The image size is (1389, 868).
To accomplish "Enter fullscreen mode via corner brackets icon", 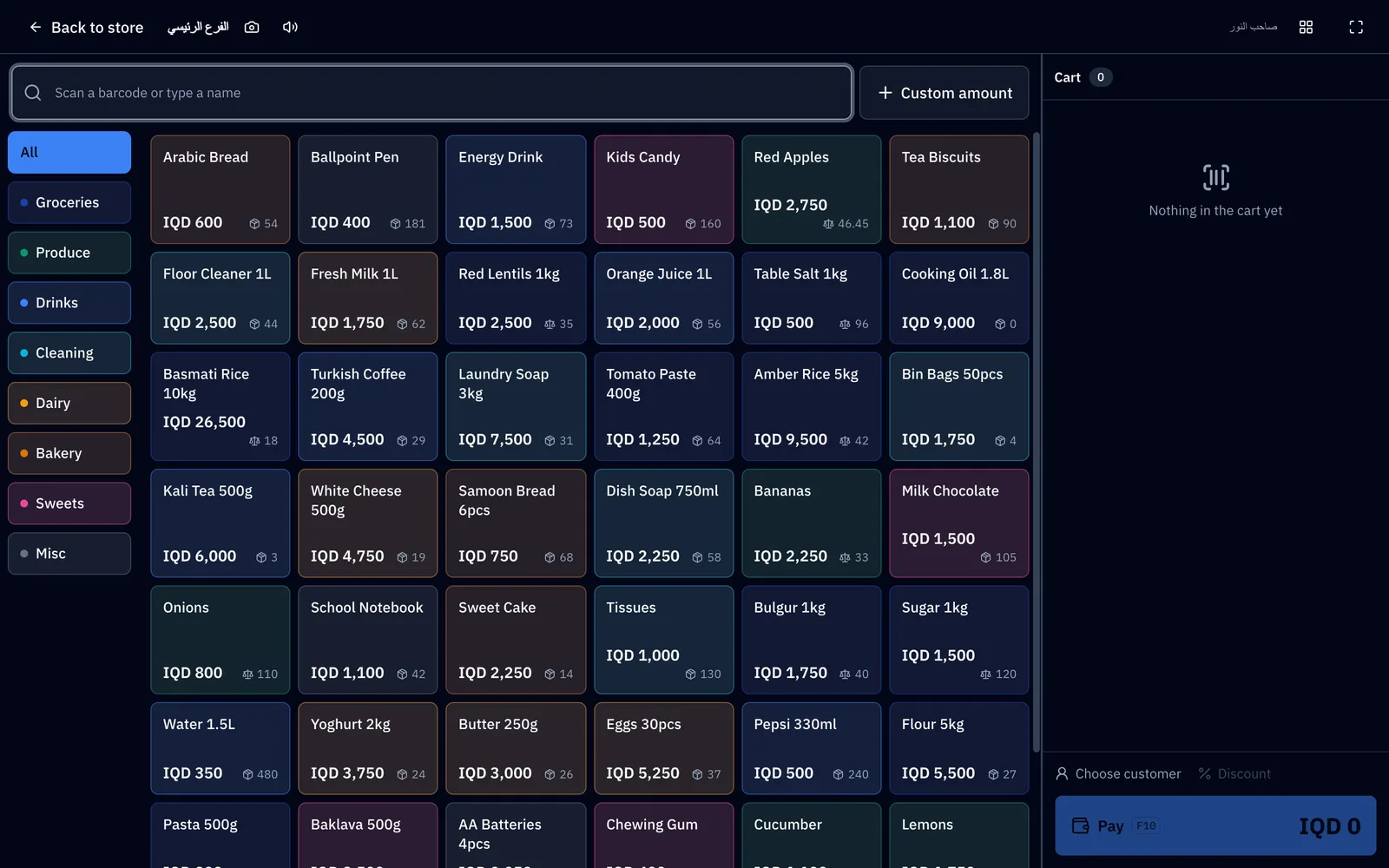I will coord(1356,27).
